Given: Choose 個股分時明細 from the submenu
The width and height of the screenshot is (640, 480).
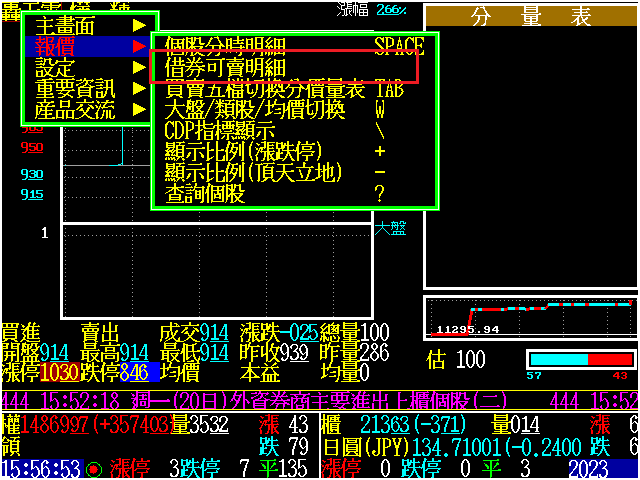Looking at the screenshot, I should click(238, 46).
